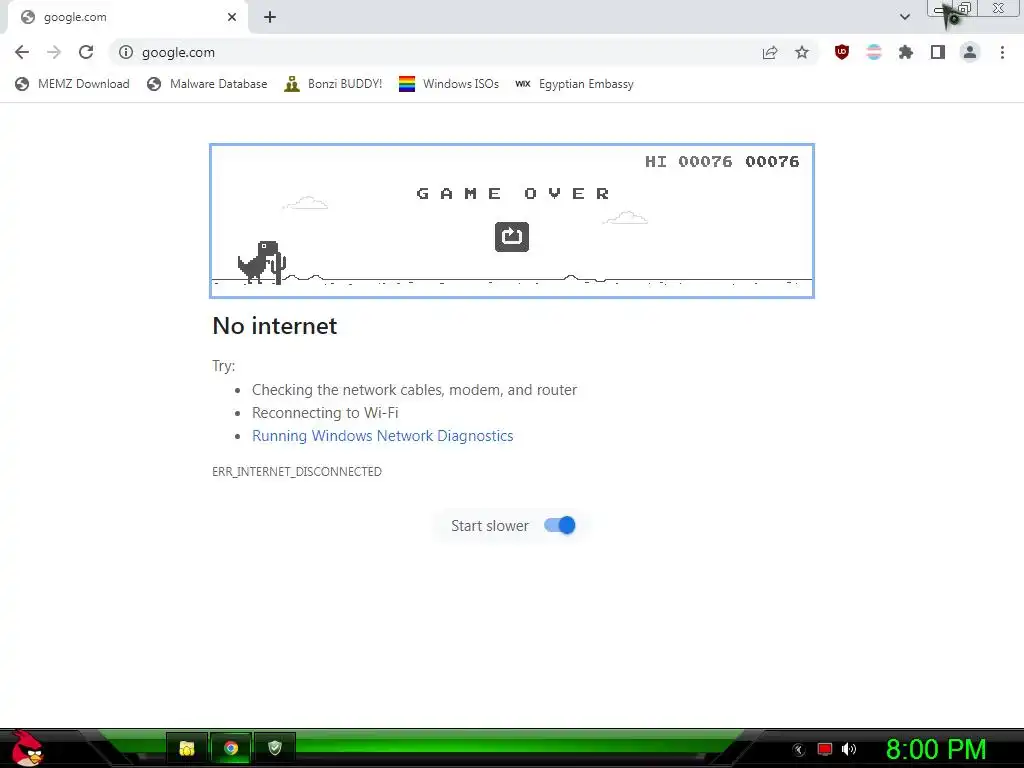Restart the dino game with replay button

[x=512, y=236]
